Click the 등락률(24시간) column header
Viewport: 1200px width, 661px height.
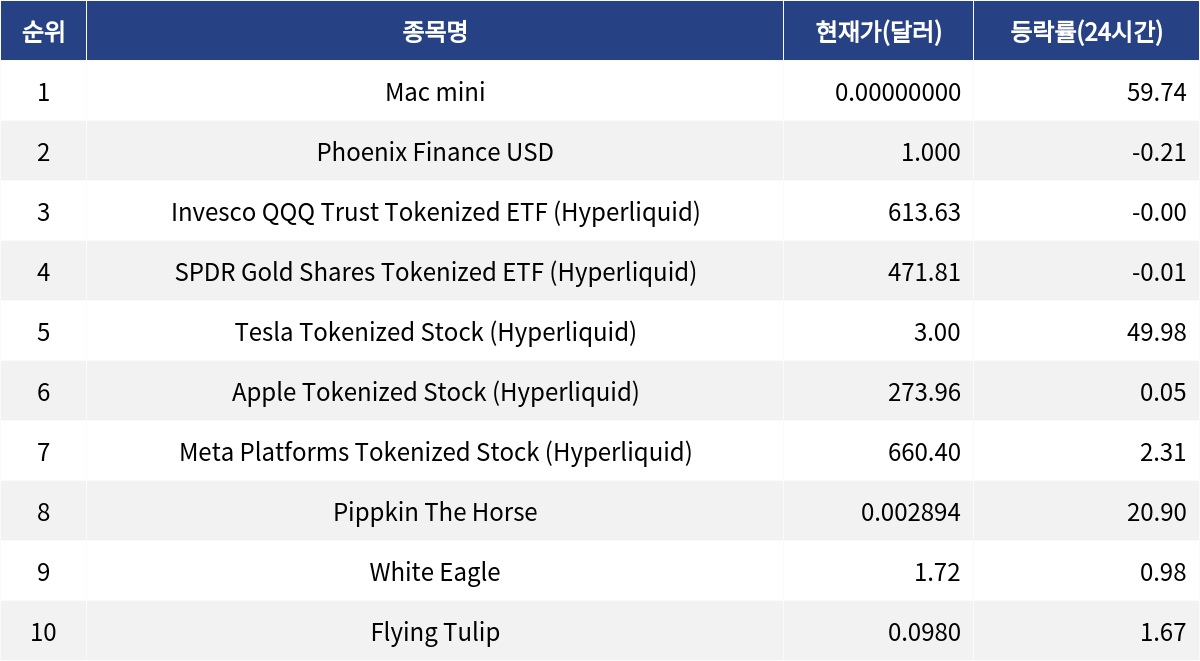[1086, 32]
